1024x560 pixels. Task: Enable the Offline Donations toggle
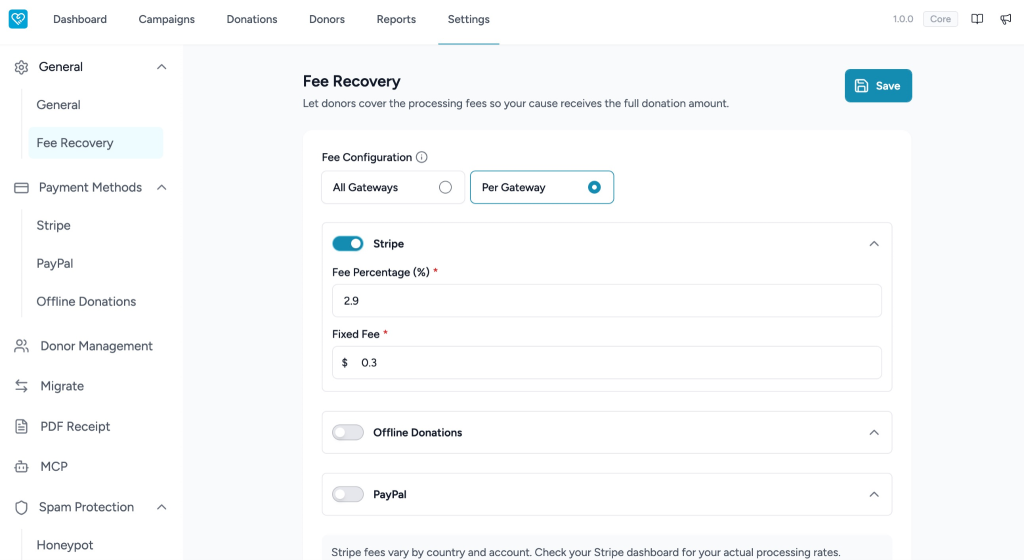tap(347, 432)
